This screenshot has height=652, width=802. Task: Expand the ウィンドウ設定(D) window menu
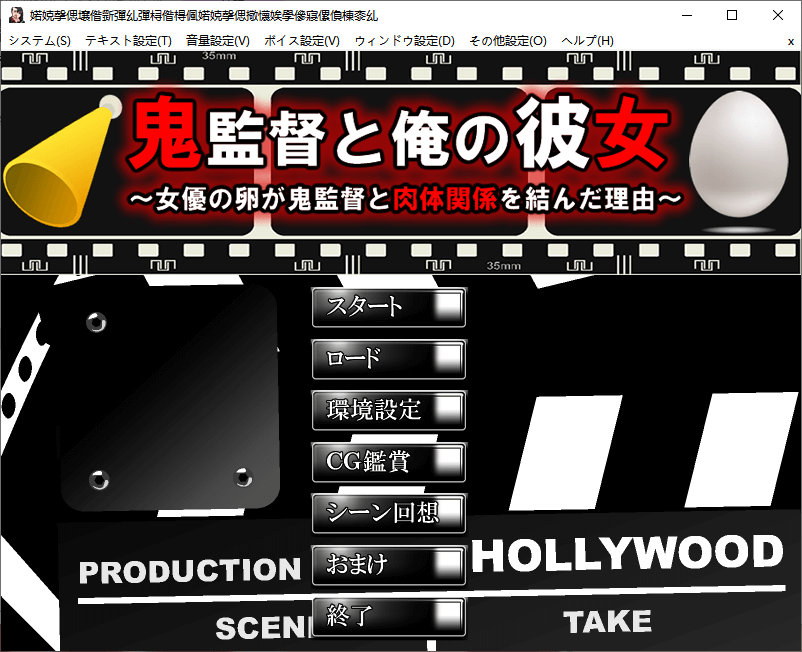(404, 41)
